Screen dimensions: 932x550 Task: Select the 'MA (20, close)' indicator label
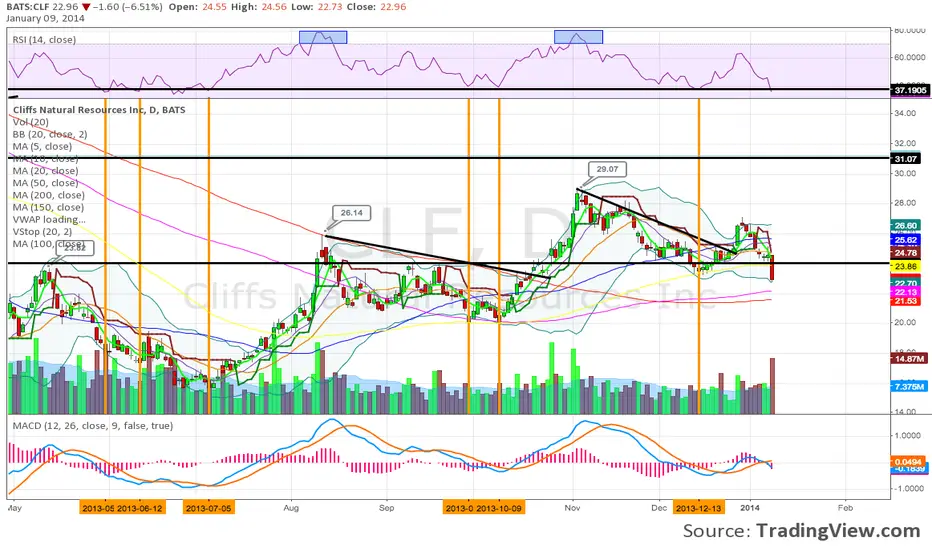pyautogui.click(x=45, y=171)
